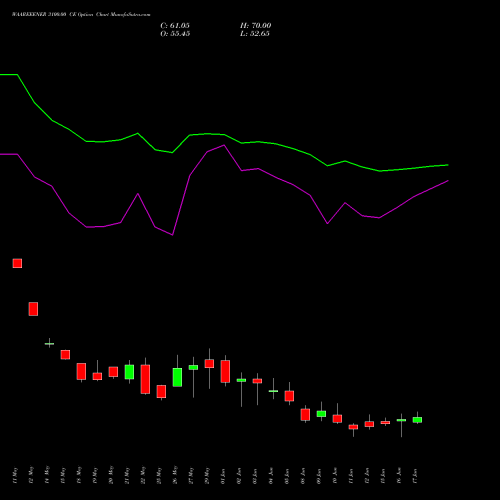This screenshot has height=500, width=500.
Task: Click the 18 May date label
Action: pyautogui.click(x=79, y=476)
